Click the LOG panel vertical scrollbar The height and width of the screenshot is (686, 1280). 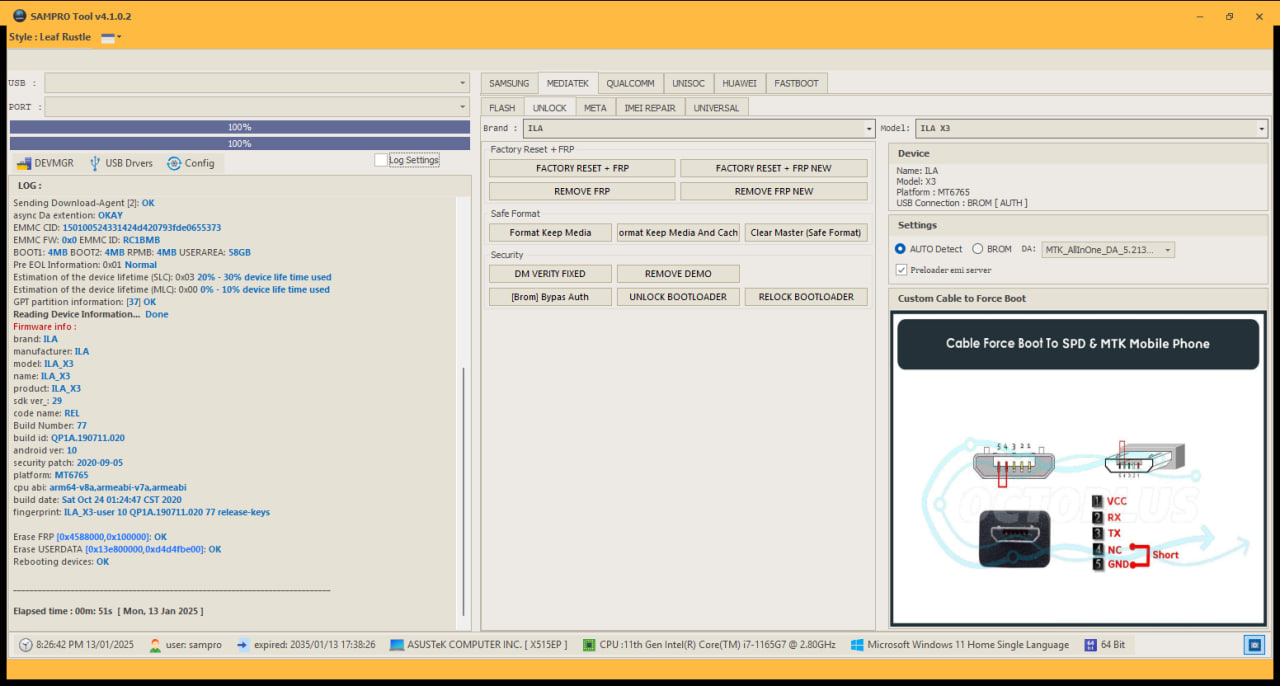[462, 490]
